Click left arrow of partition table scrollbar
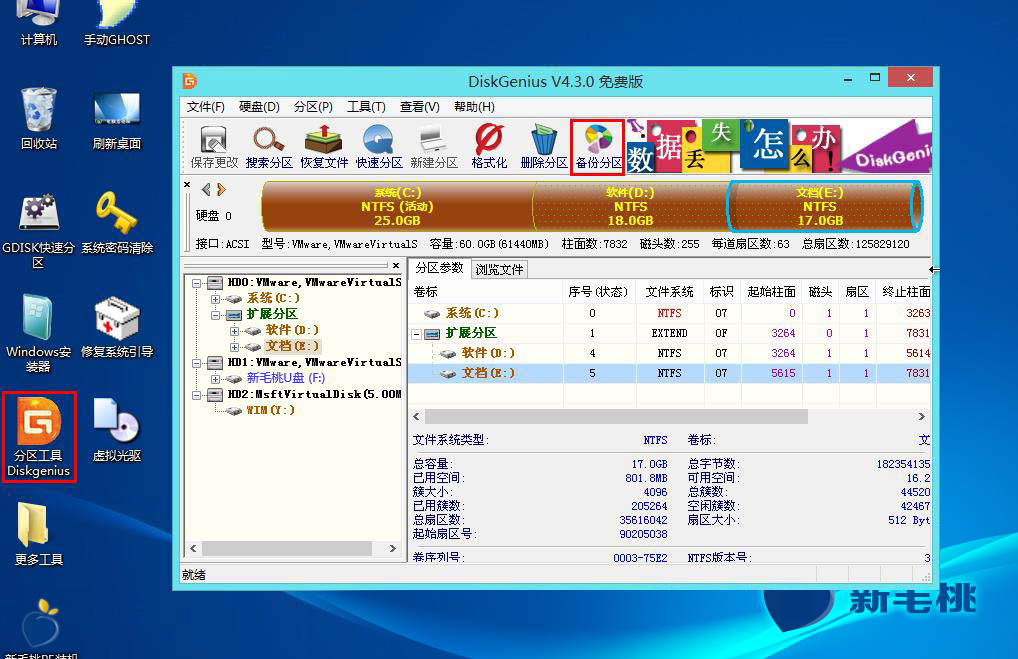The width and height of the screenshot is (1018, 659). click(417, 416)
